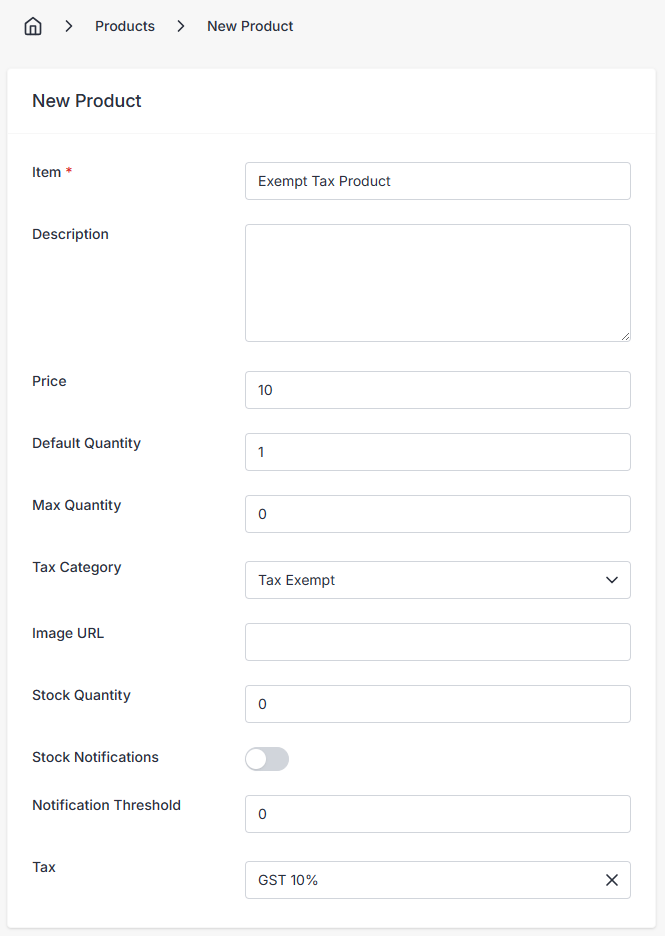Select the Stock Quantity input
Viewport: 665px width, 936px height.
tap(437, 704)
